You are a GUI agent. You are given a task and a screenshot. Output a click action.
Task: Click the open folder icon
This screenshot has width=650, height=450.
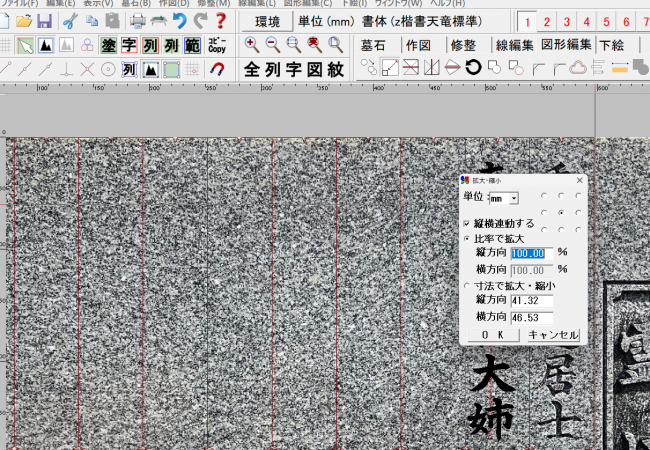pos(25,21)
